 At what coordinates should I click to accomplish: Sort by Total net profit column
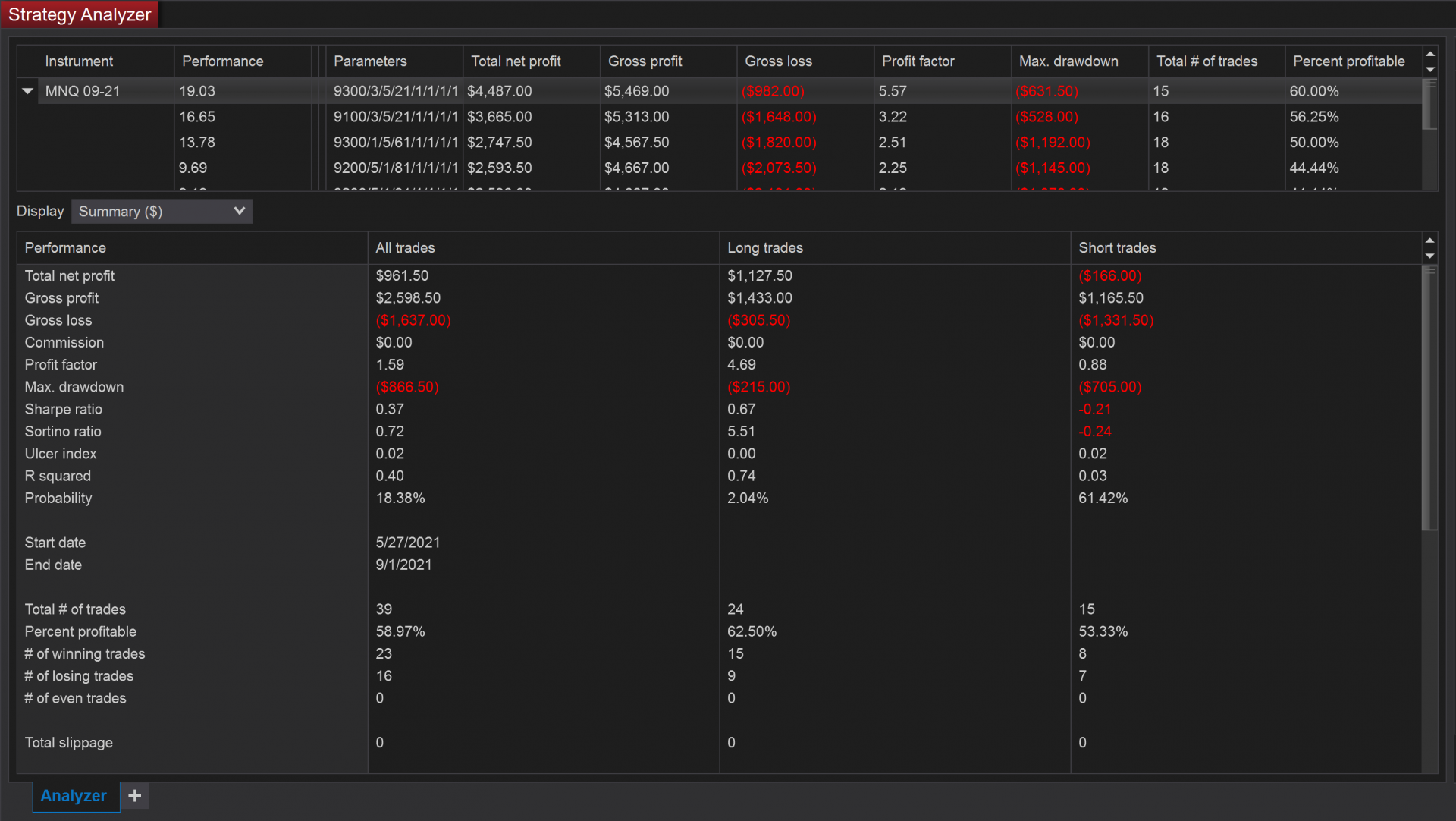click(x=516, y=61)
